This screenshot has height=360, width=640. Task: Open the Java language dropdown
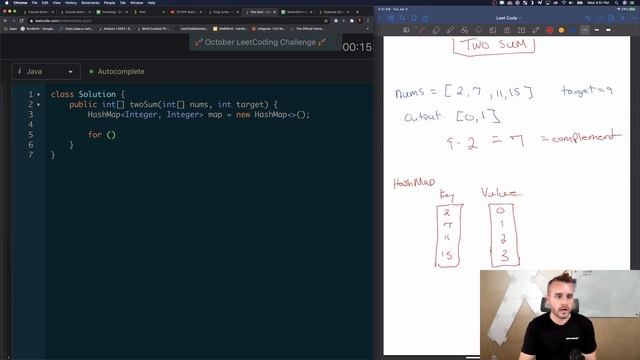tap(46, 71)
